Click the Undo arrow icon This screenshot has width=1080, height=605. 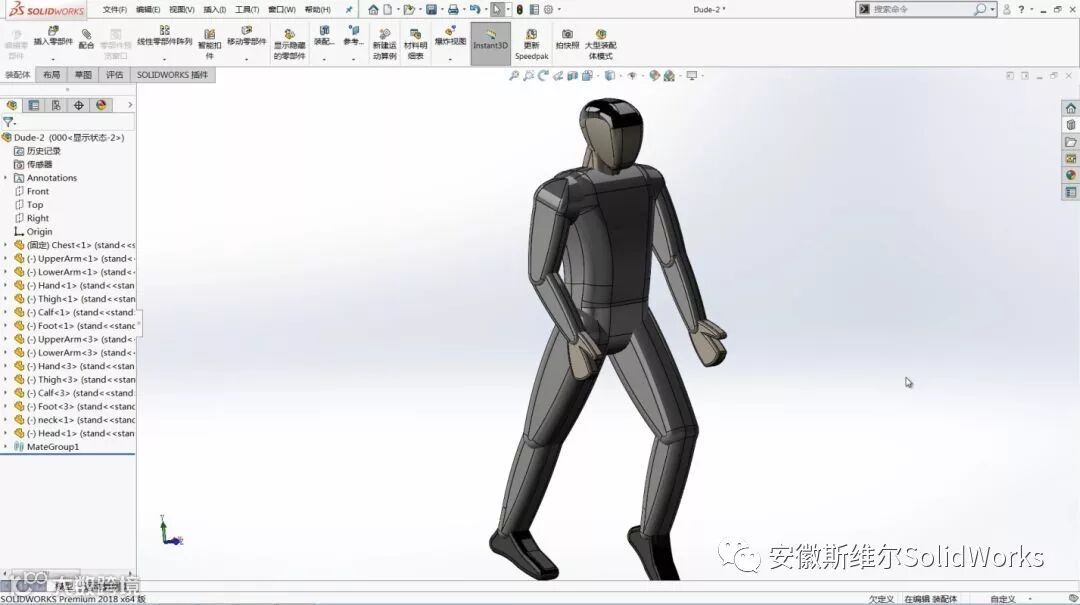tap(475, 10)
